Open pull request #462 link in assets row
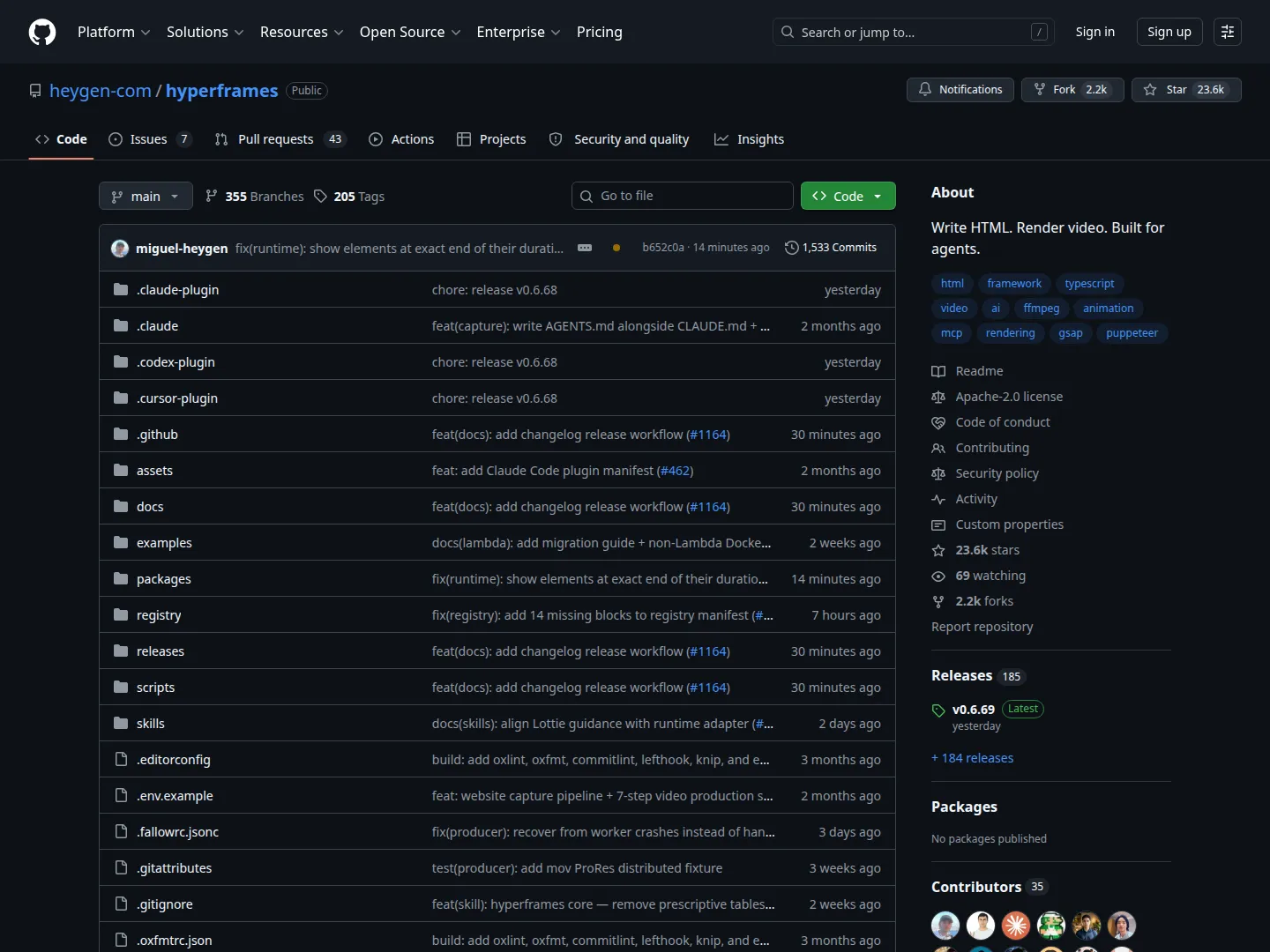Screen dimensions: 1270x952 click(x=676, y=471)
